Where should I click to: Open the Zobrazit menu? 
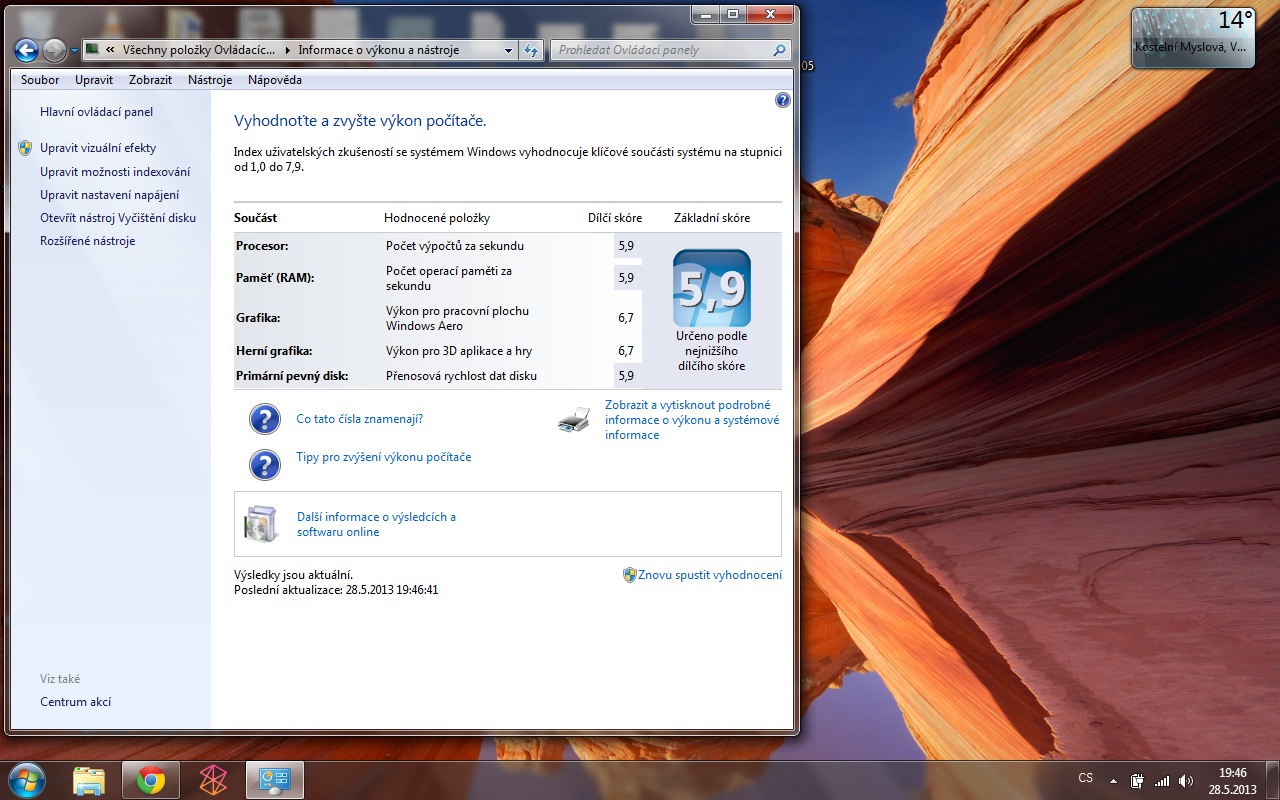coord(150,80)
